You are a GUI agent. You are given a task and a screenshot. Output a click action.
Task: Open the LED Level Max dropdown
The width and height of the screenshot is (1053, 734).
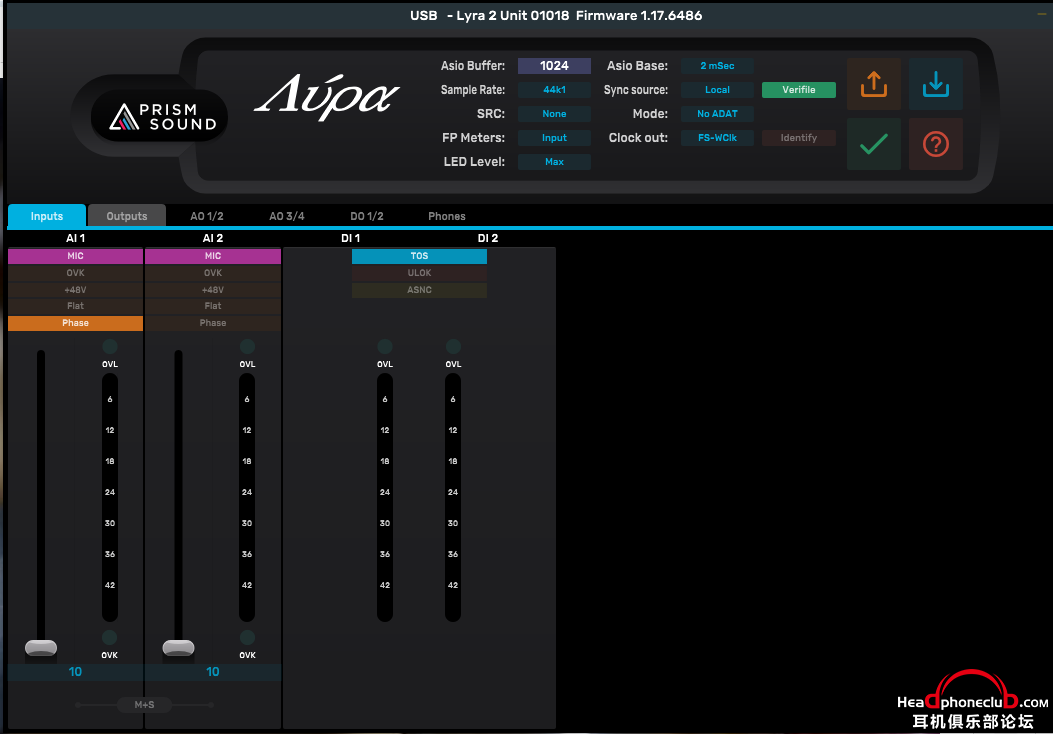pos(554,162)
